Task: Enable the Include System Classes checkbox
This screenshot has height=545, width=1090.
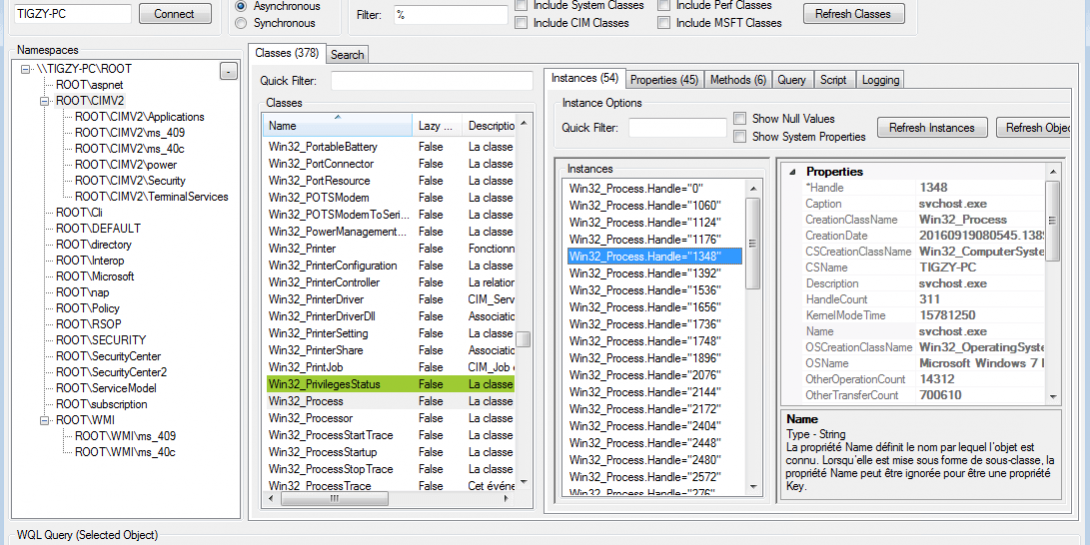Action: [521, 6]
